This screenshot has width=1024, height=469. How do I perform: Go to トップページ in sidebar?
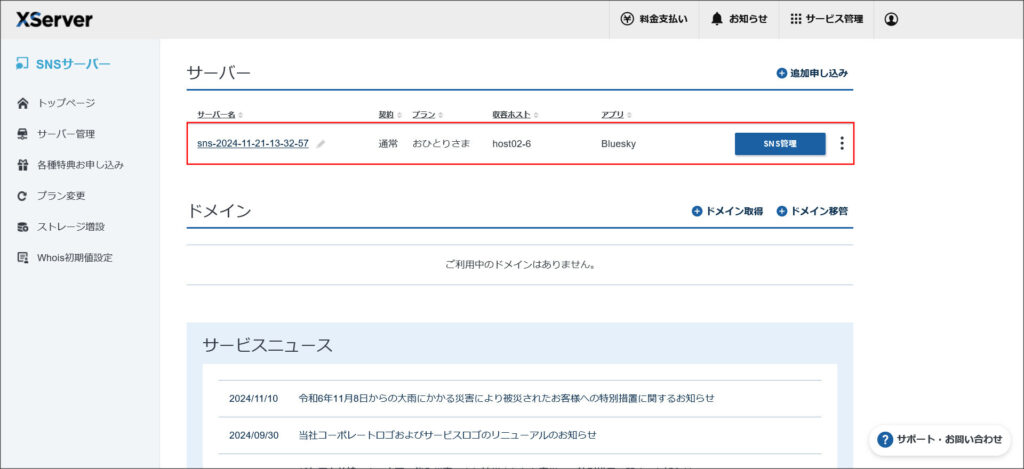click(56, 103)
